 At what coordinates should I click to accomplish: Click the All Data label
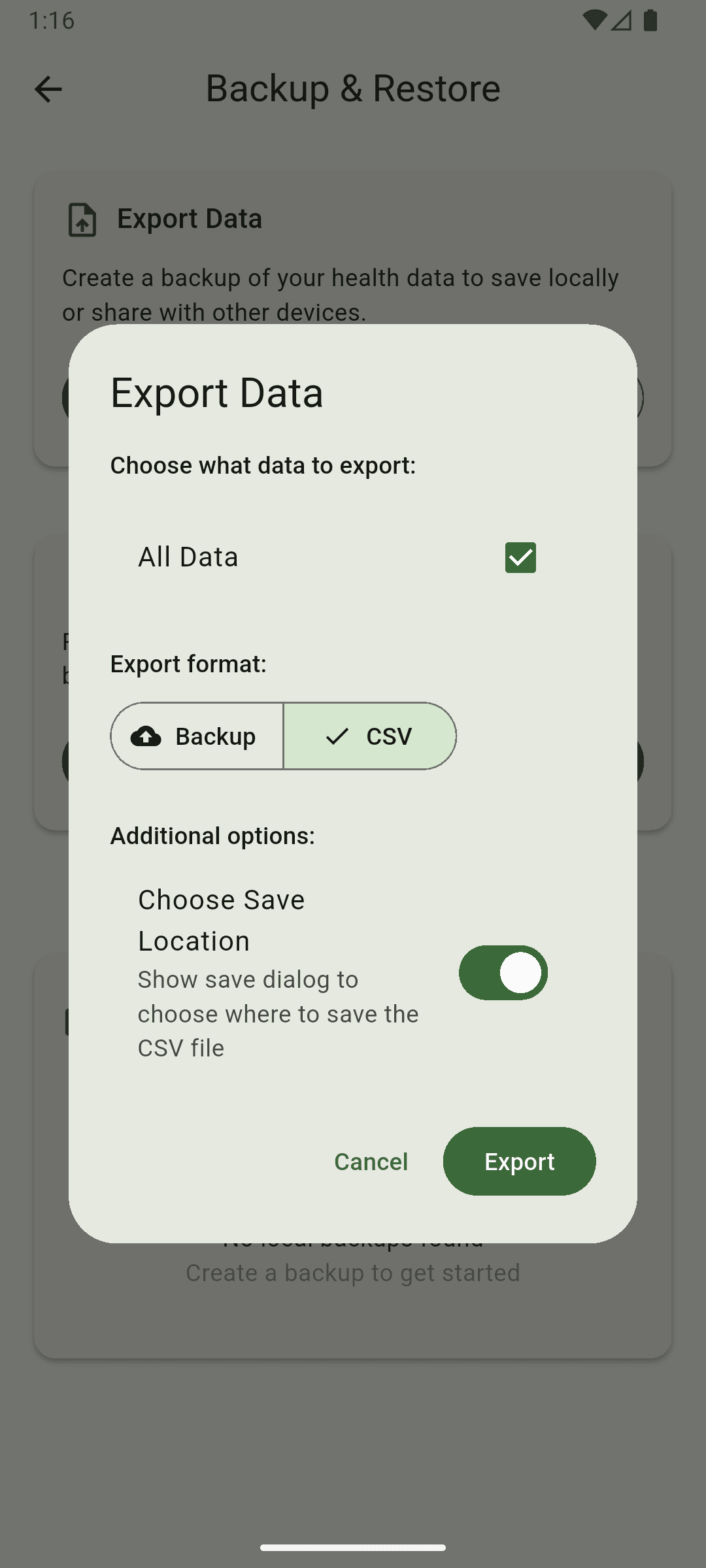click(188, 557)
